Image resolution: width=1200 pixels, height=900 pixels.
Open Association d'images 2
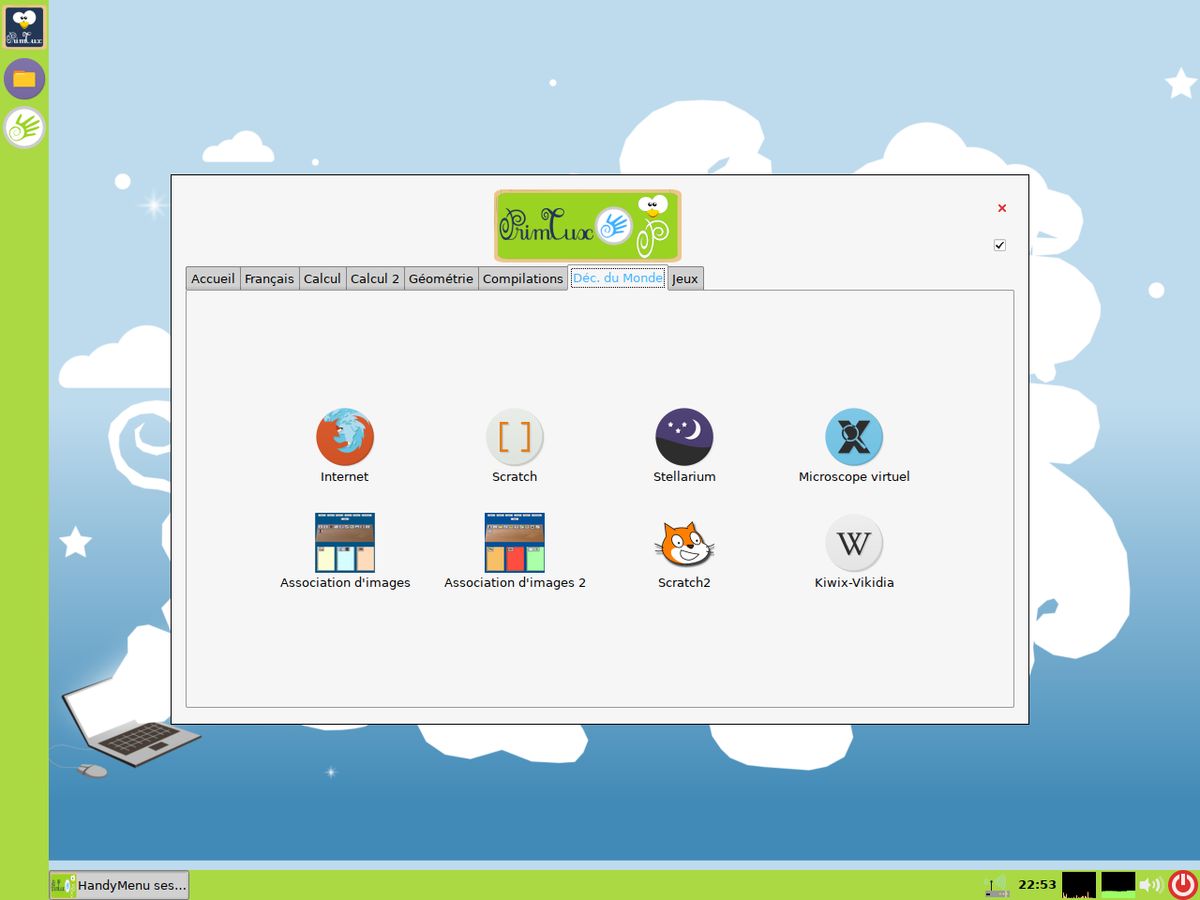[x=514, y=540]
